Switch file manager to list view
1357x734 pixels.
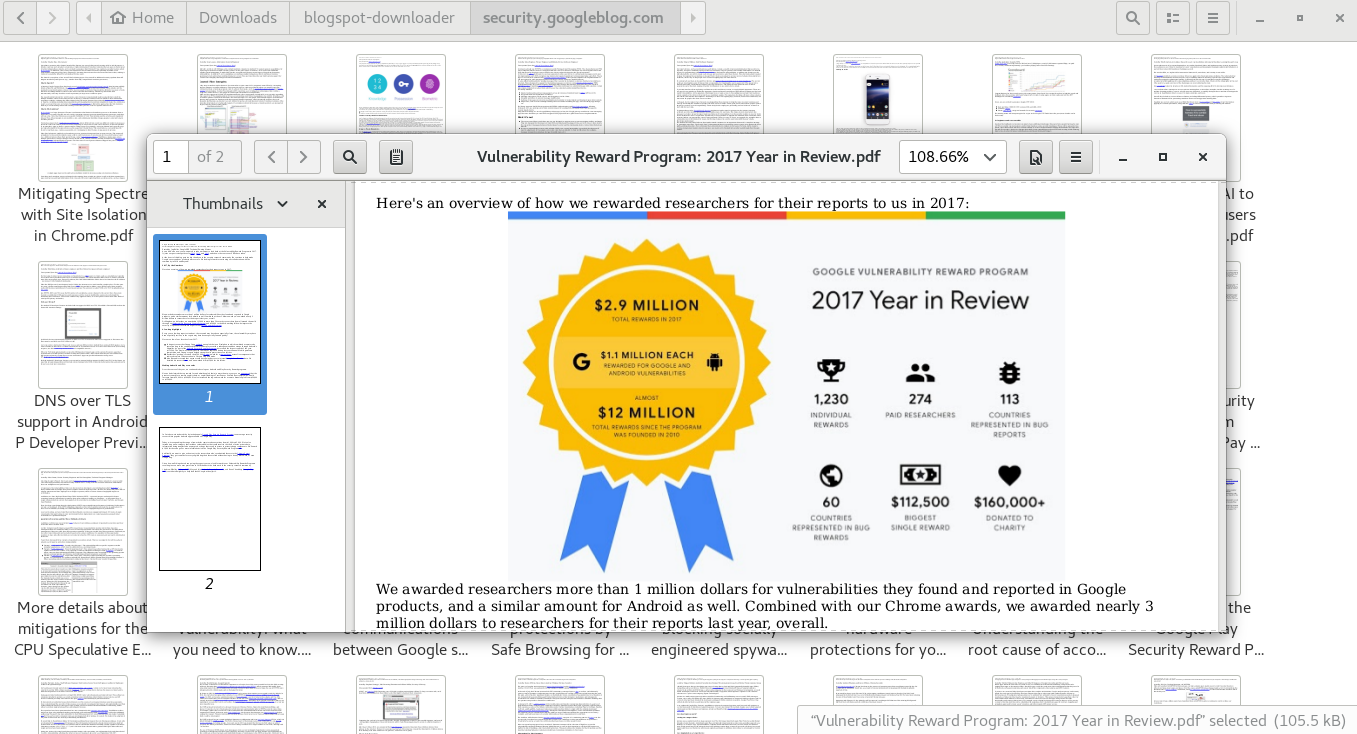(x=1172, y=18)
